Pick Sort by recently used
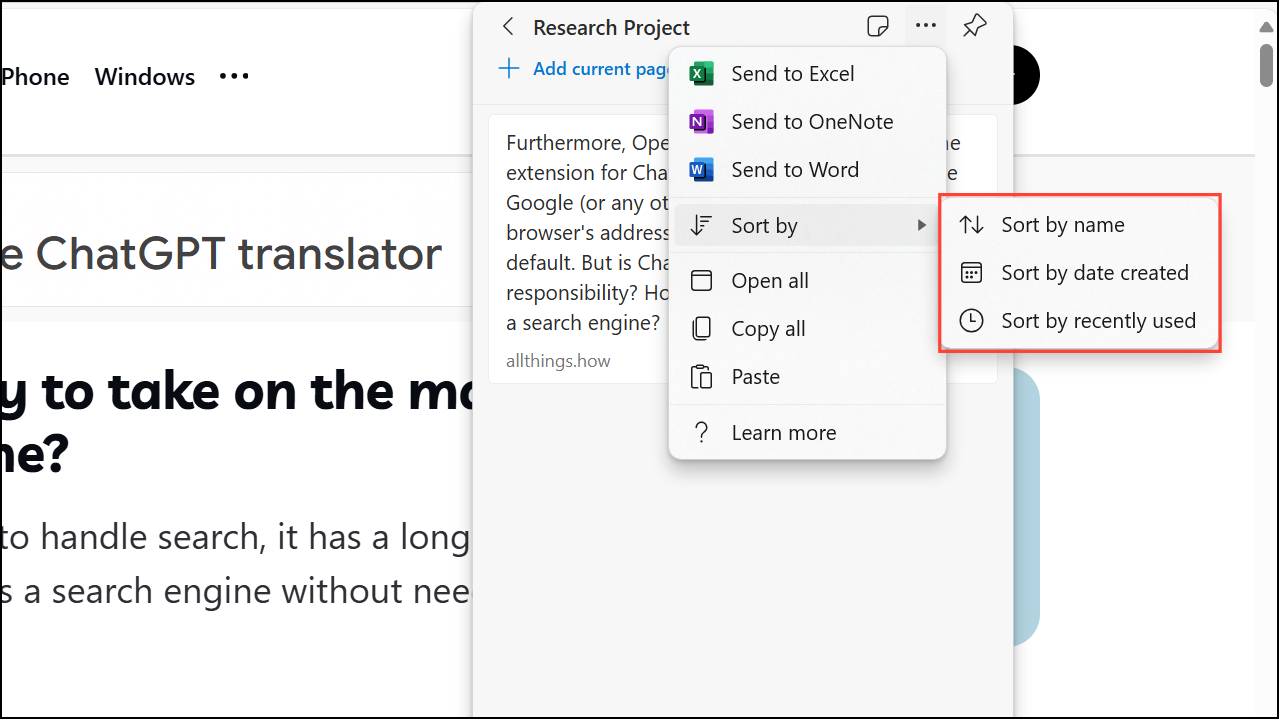The image size is (1279, 719). (1098, 321)
